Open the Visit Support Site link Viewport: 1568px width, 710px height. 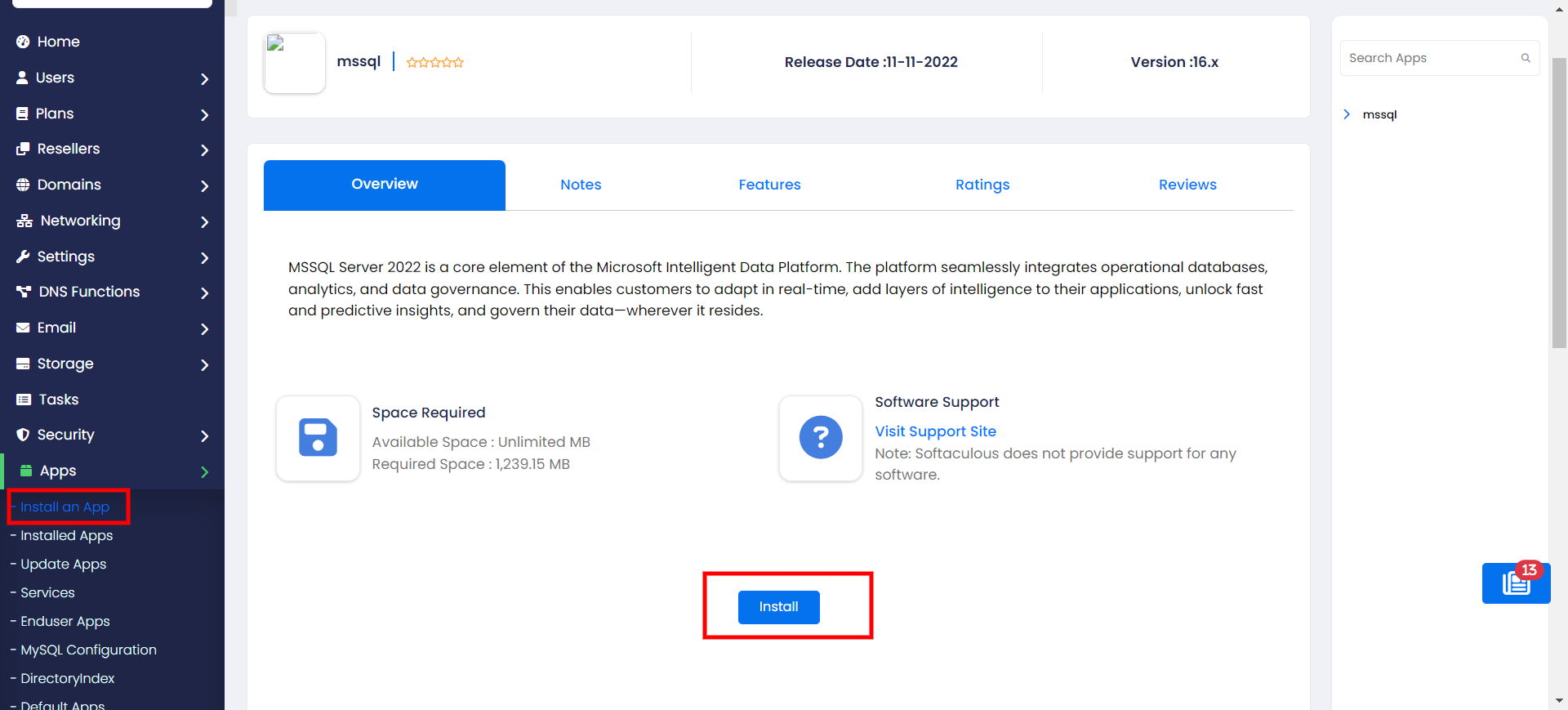pos(936,431)
